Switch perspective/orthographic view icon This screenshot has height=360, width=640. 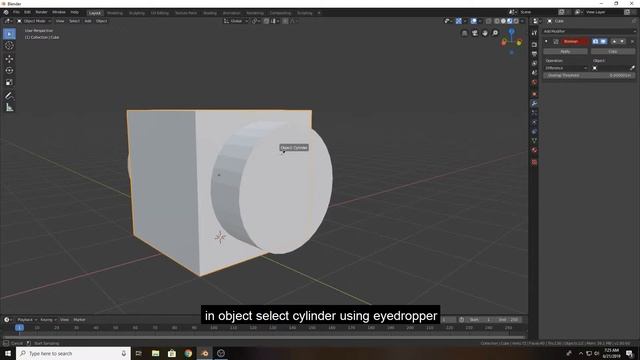coord(464,33)
